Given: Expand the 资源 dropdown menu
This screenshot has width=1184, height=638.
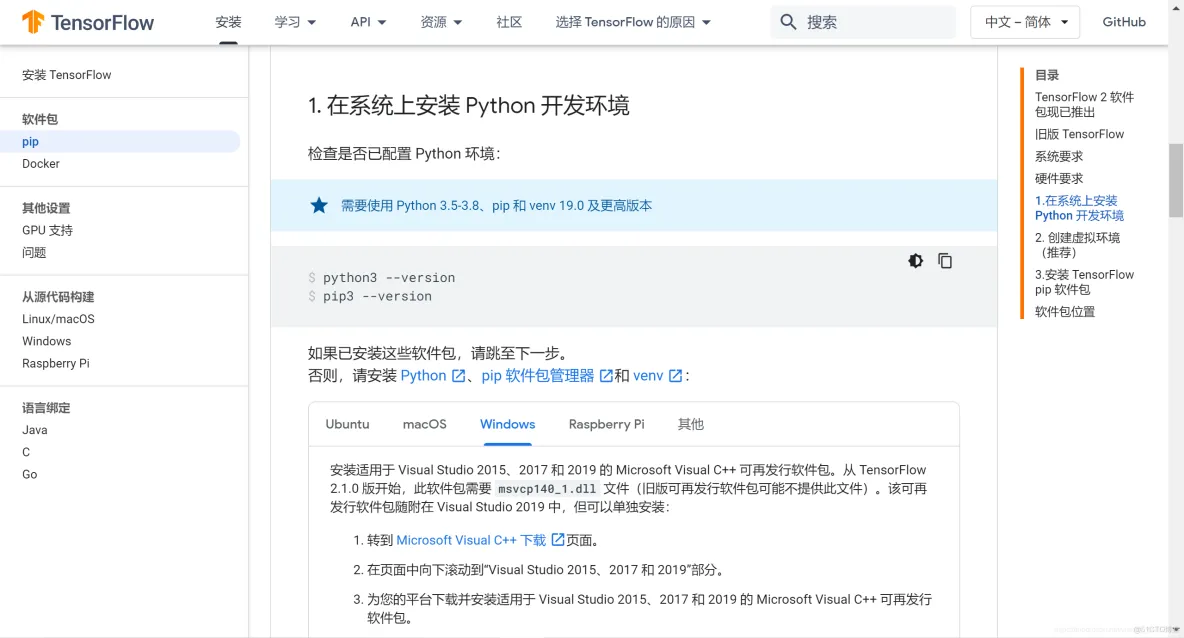Looking at the screenshot, I should tap(441, 22).
